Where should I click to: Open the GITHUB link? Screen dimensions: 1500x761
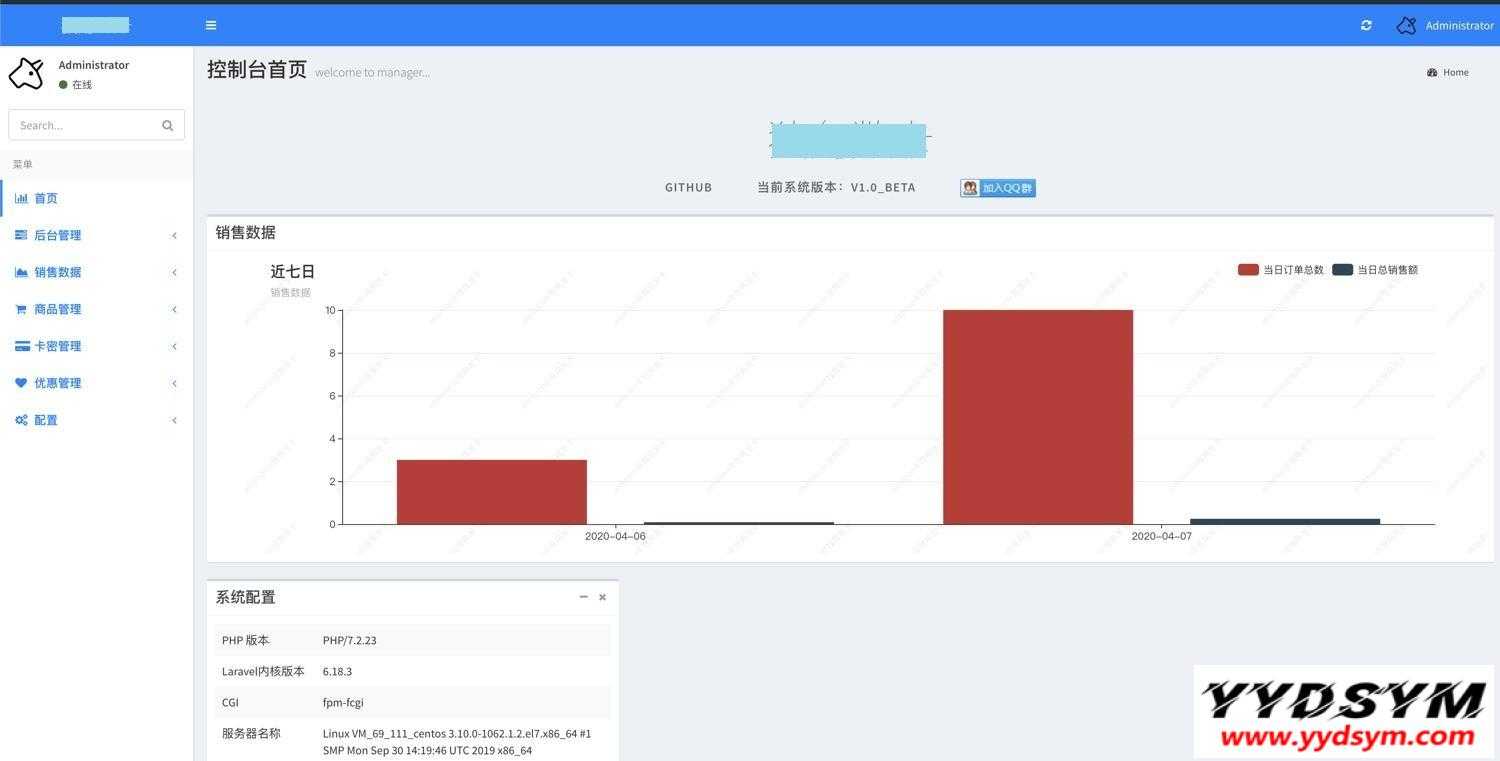point(688,187)
